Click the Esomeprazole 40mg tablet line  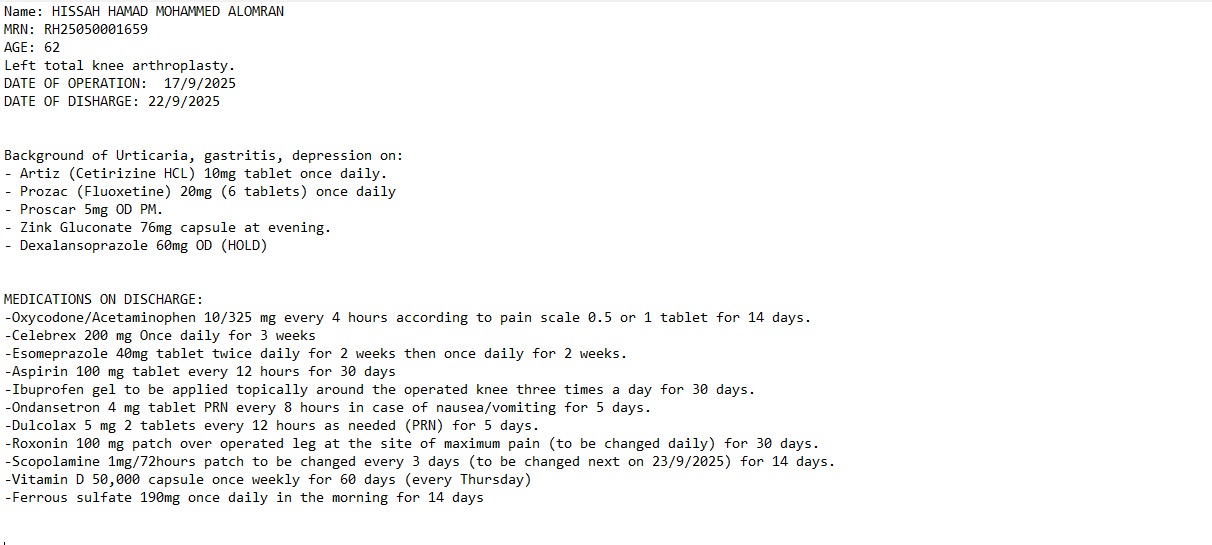tap(315, 354)
